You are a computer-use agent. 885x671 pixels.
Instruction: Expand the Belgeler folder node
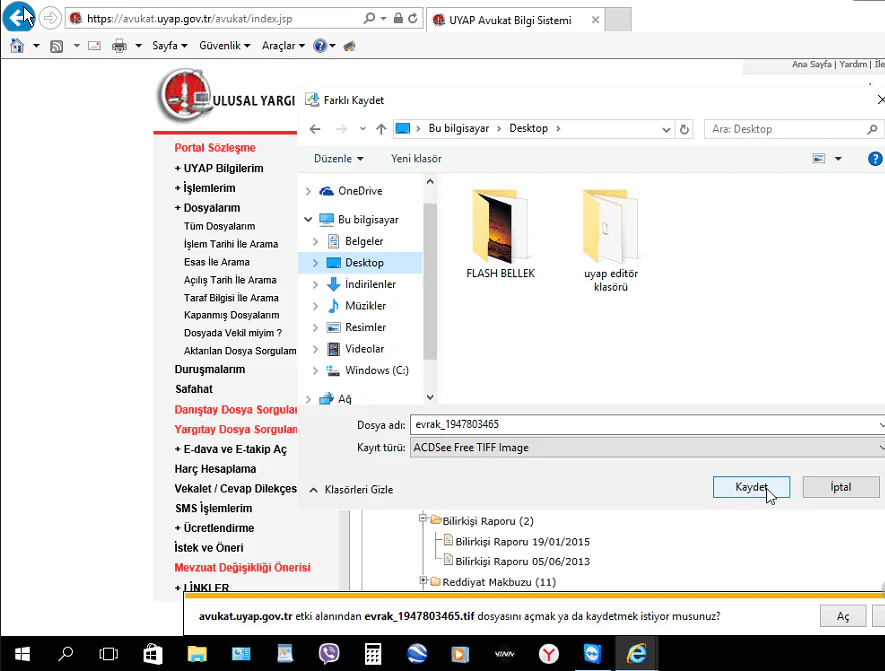point(316,242)
